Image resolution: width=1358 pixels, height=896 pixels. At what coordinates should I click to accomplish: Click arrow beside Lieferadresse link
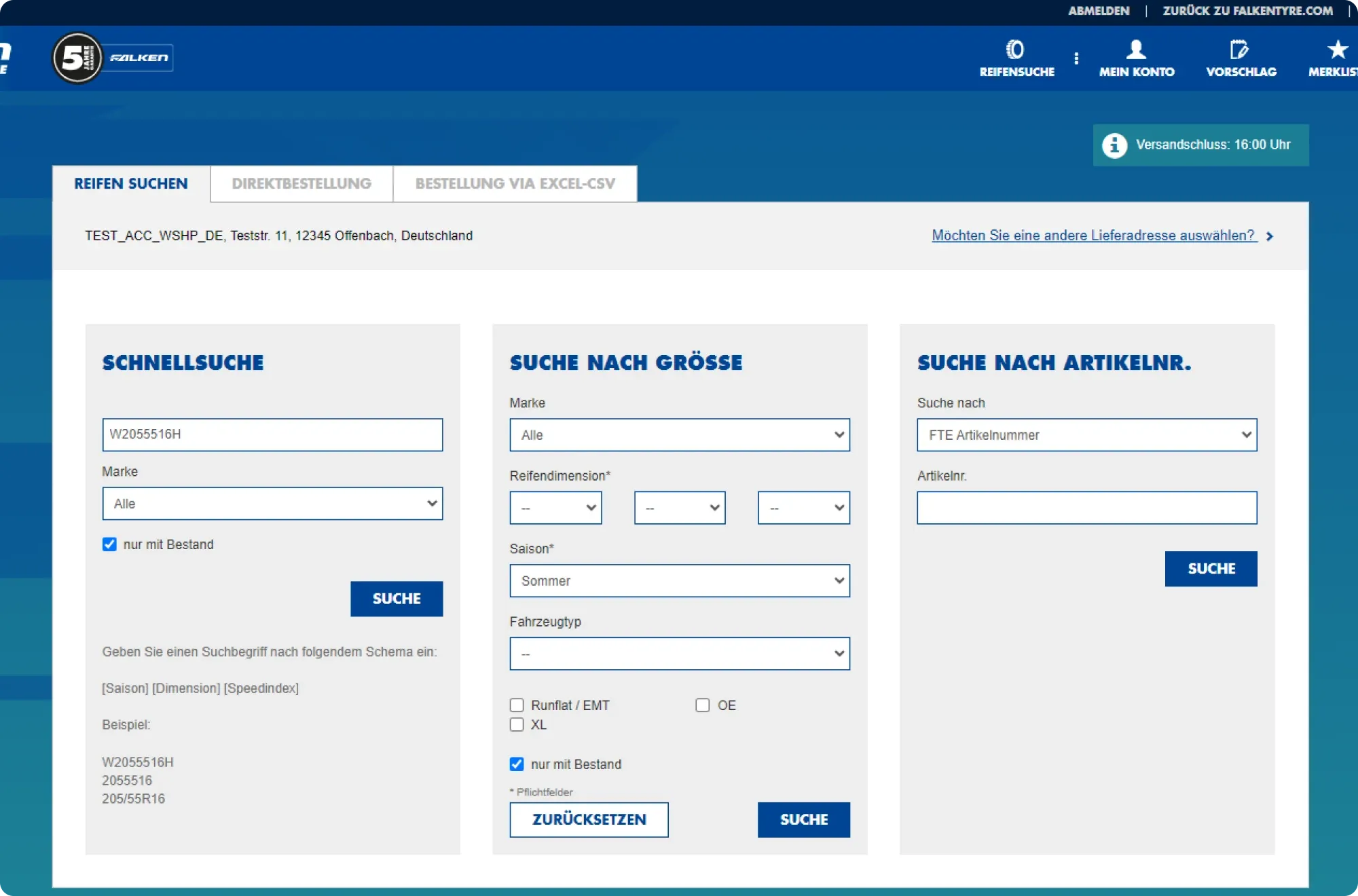[x=1270, y=236]
